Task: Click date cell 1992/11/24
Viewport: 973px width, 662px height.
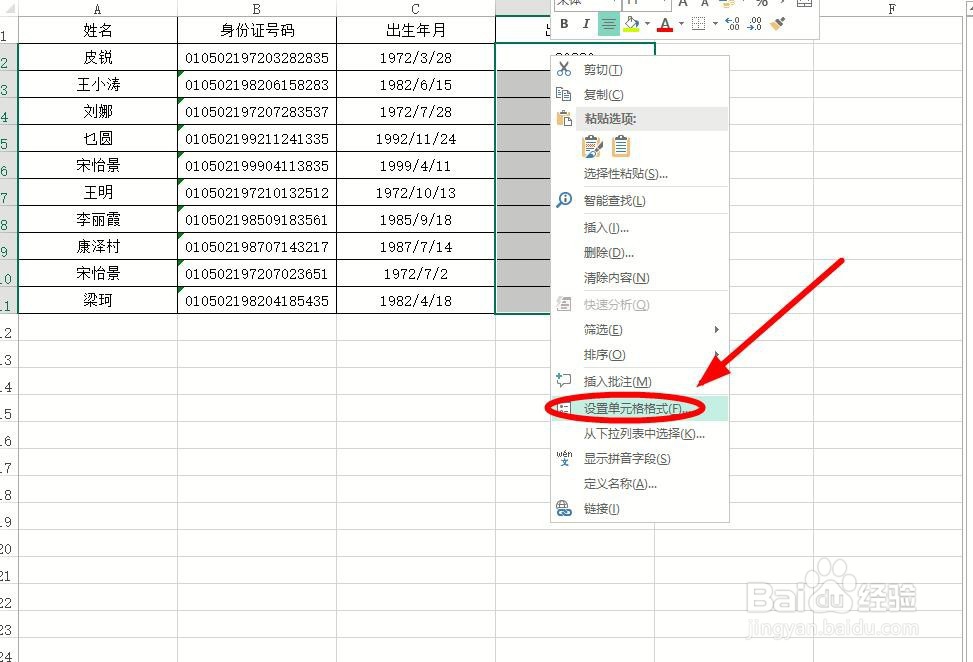Action: (x=416, y=138)
